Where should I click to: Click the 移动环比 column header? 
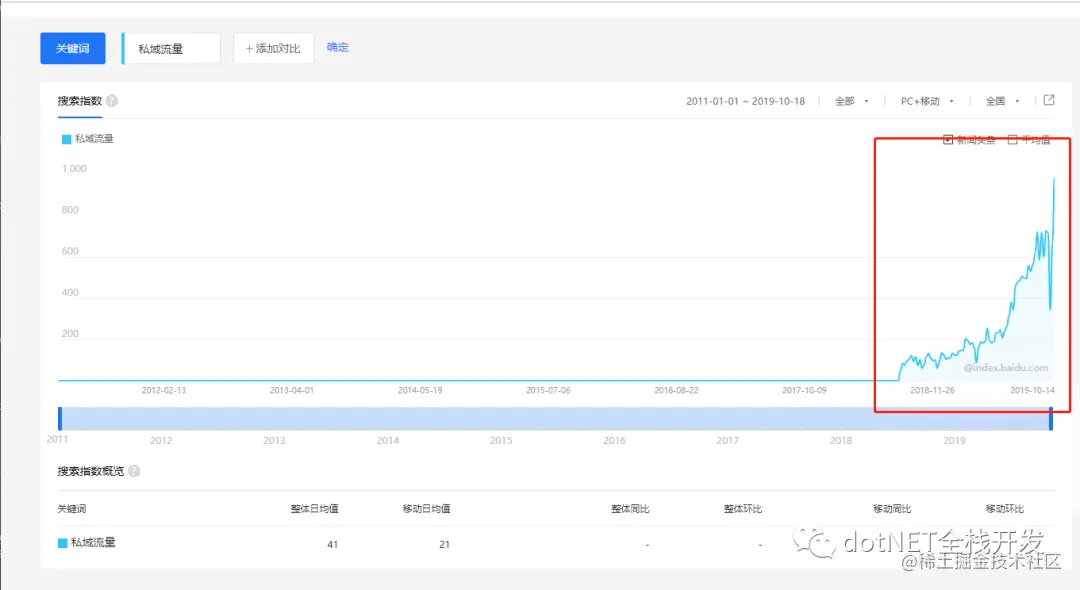(x=1004, y=509)
